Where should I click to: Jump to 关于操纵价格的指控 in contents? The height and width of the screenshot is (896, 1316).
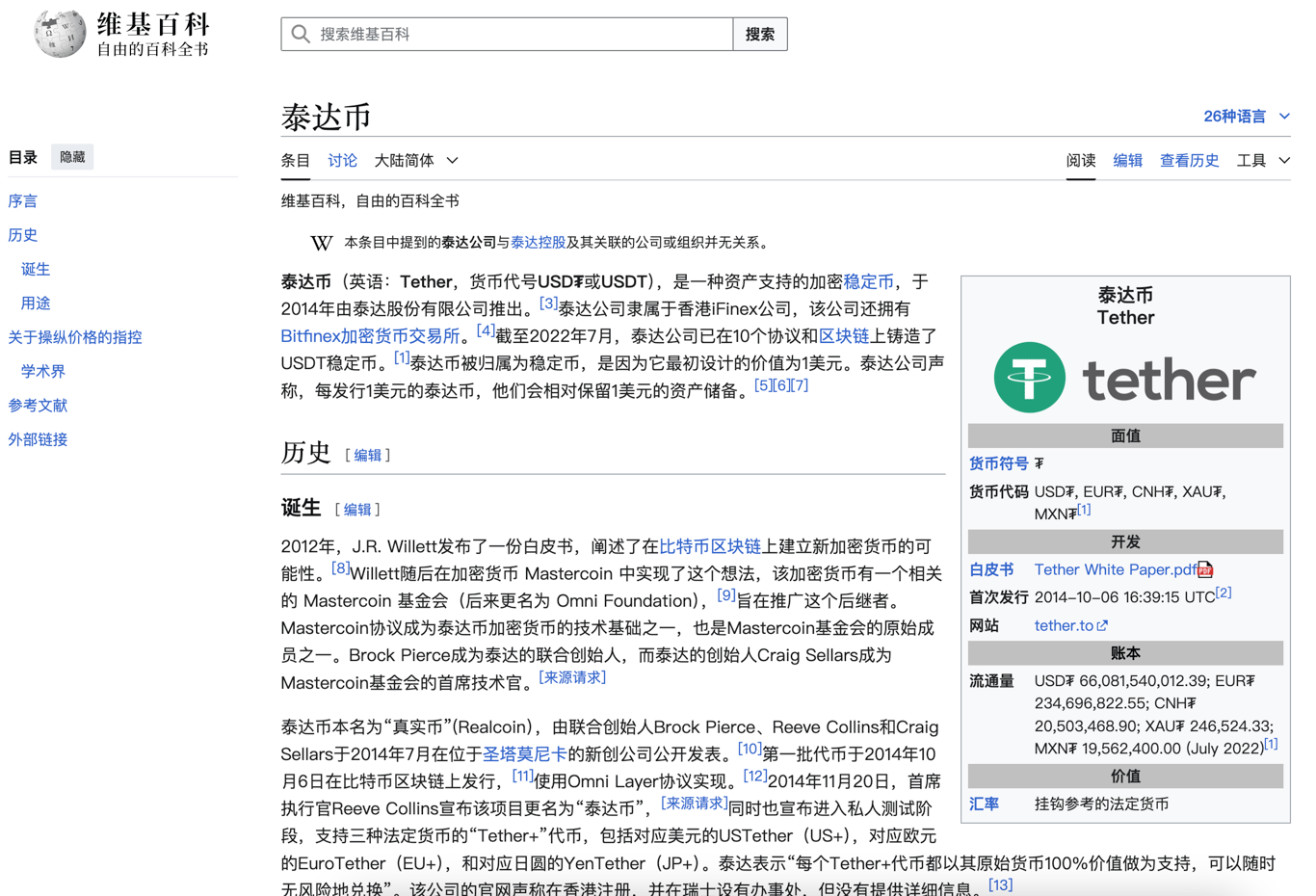(75, 337)
